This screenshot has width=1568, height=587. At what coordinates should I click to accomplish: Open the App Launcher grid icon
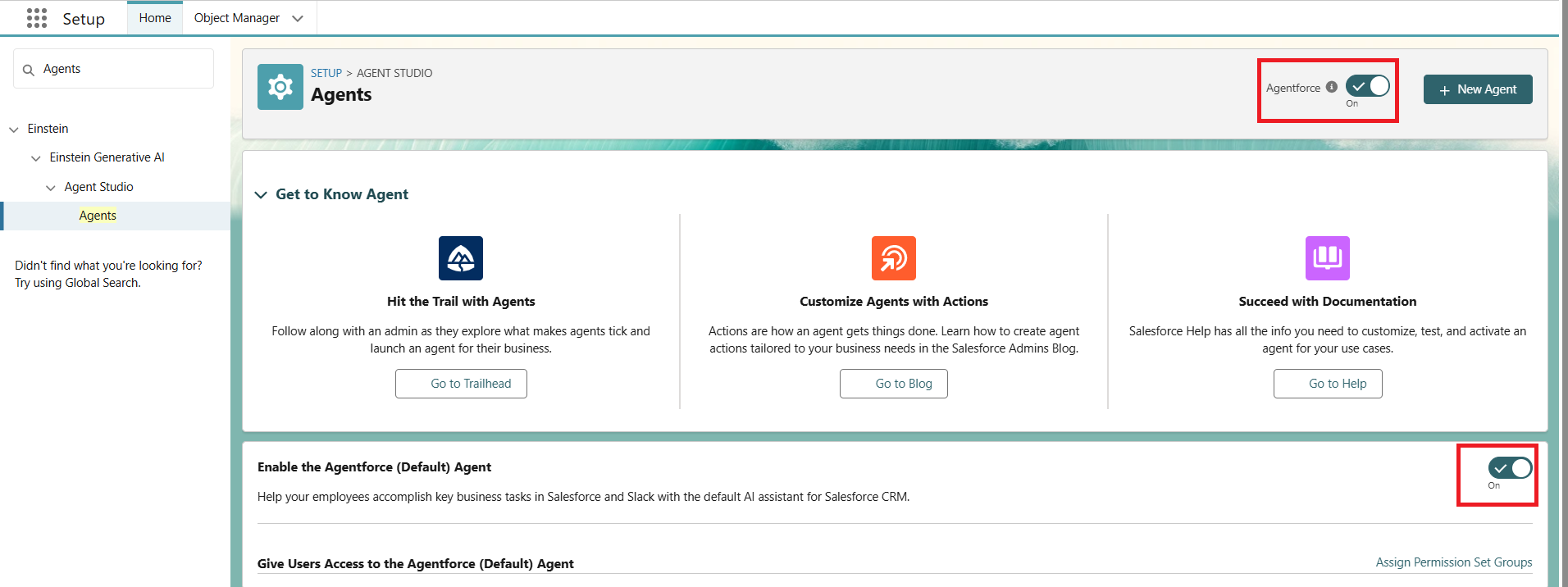tap(37, 18)
